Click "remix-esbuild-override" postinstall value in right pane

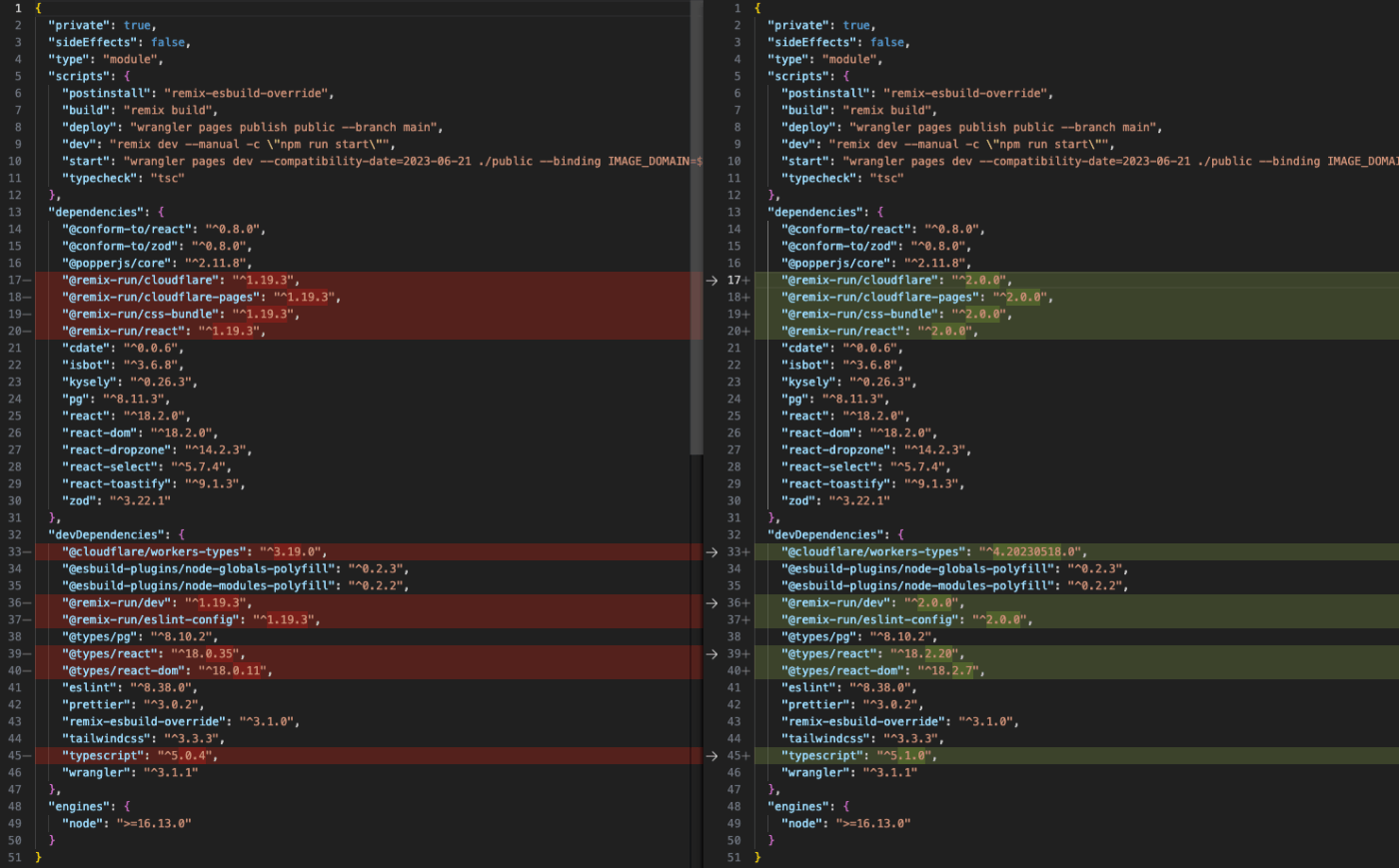pyautogui.click(x=965, y=94)
